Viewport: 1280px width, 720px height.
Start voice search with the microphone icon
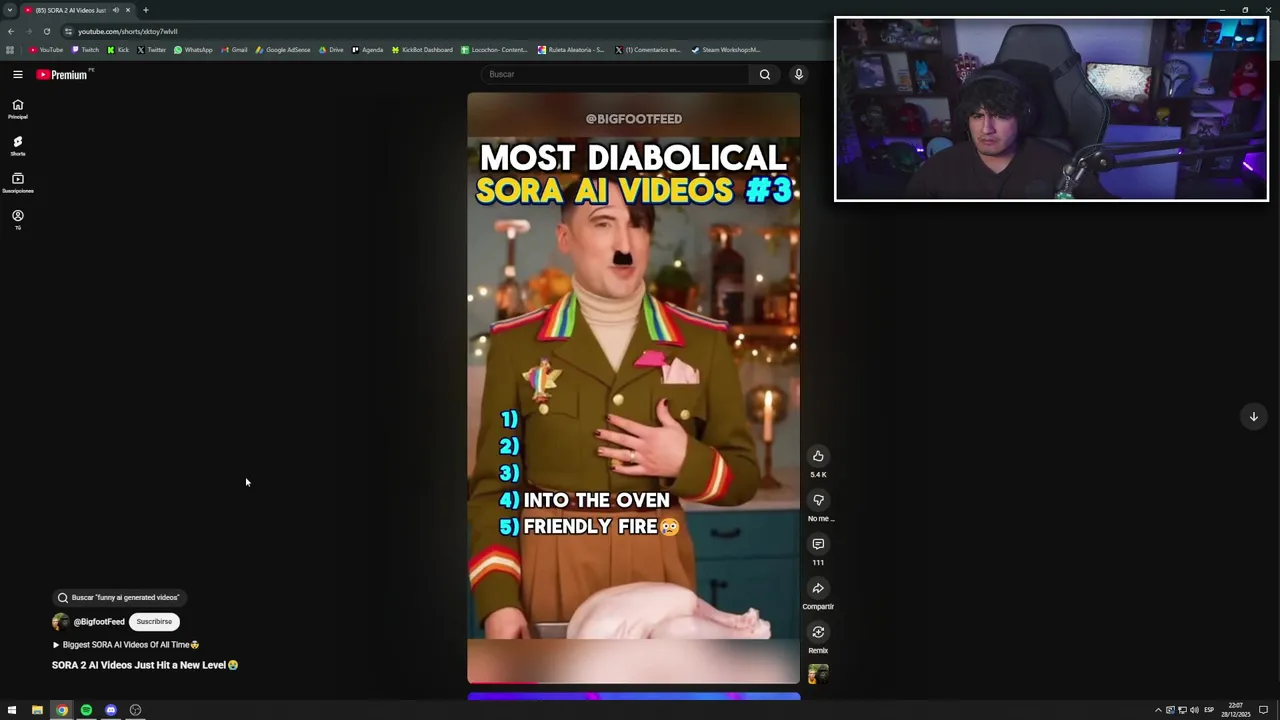(x=798, y=74)
